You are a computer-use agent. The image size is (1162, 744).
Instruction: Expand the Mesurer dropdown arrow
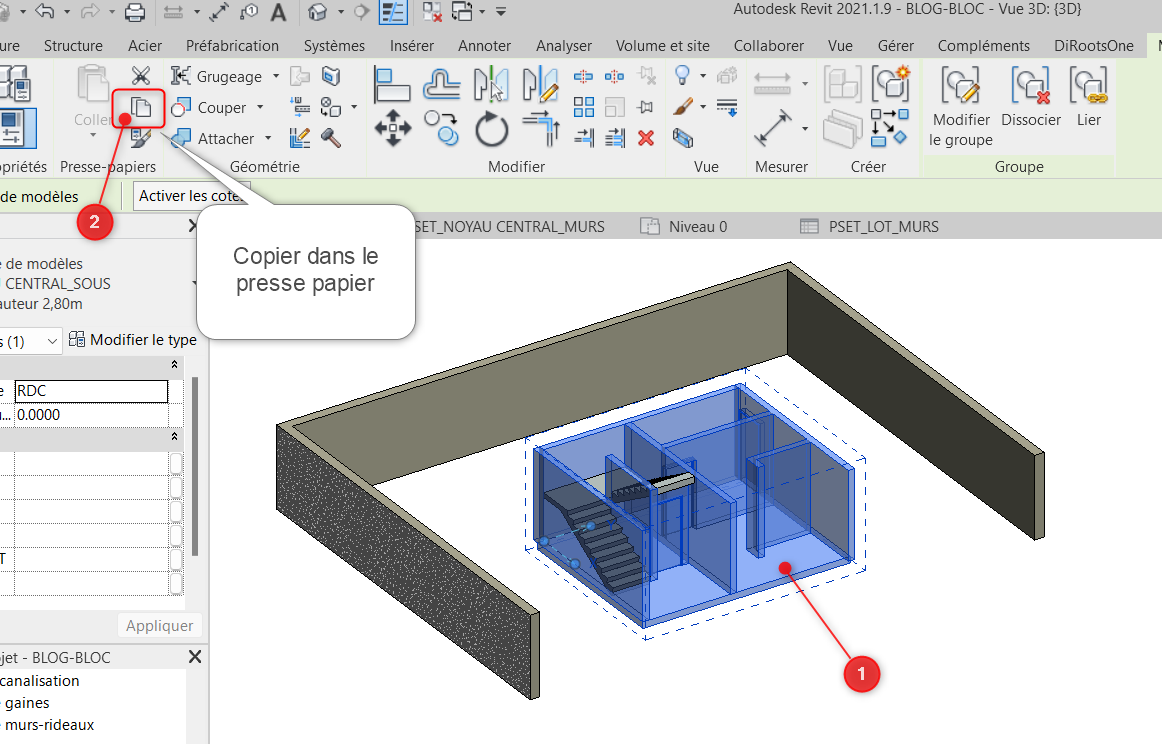tap(806, 128)
